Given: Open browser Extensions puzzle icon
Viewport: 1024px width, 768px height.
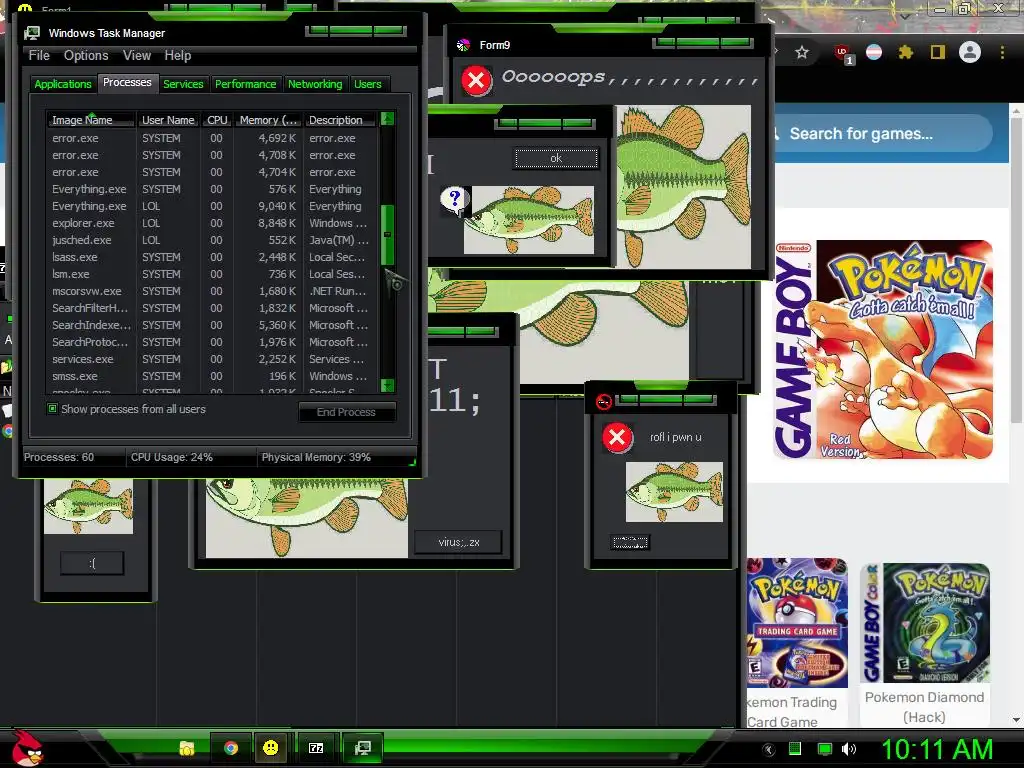Looking at the screenshot, I should [906, 52].
